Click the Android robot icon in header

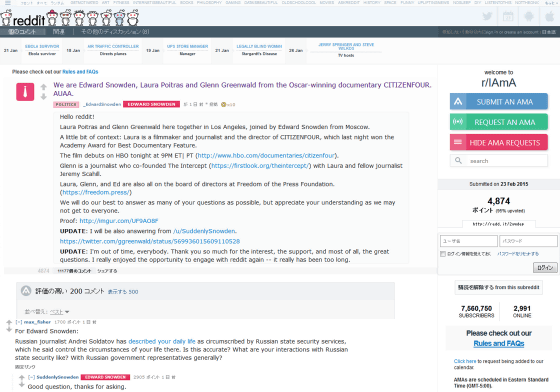529,16
